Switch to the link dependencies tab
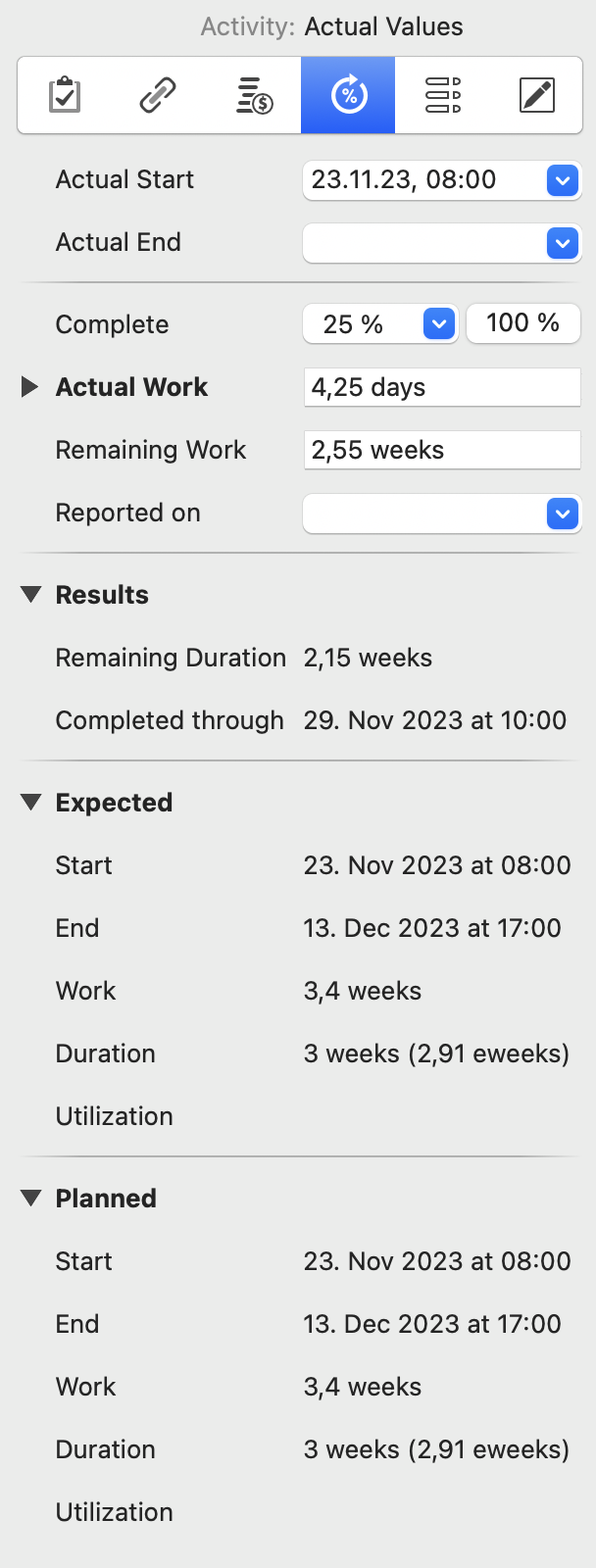This screenshot has width=596, height=1568. point(158,95)
